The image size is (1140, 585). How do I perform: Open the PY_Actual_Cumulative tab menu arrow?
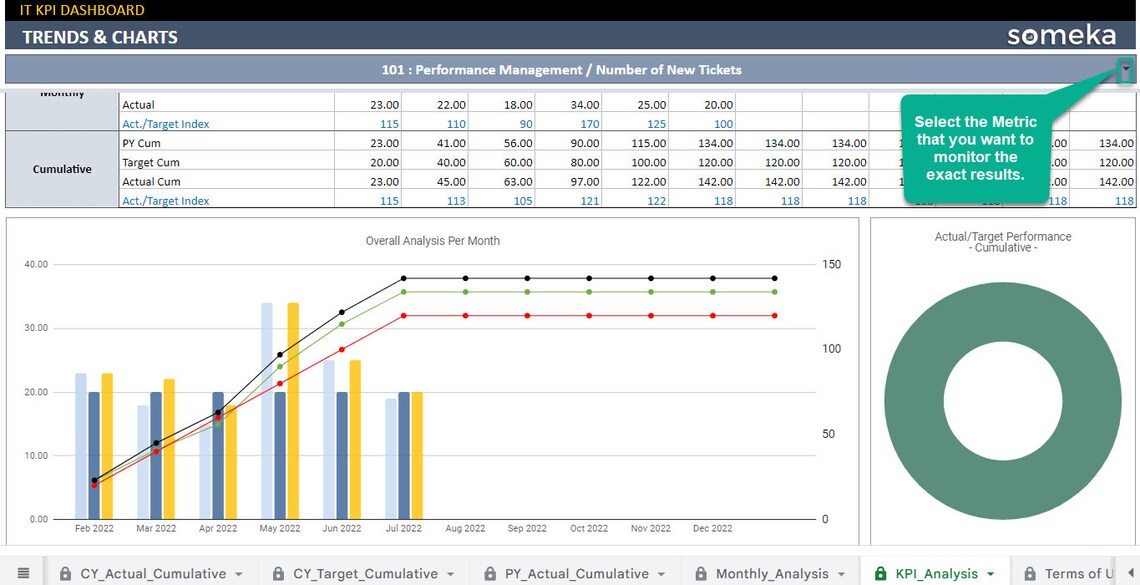(x=661, y=574)
